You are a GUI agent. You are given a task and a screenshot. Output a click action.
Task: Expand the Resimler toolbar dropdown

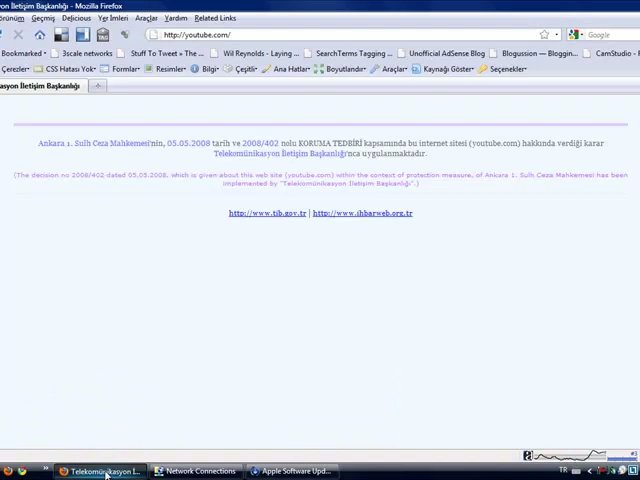point(165,69)
